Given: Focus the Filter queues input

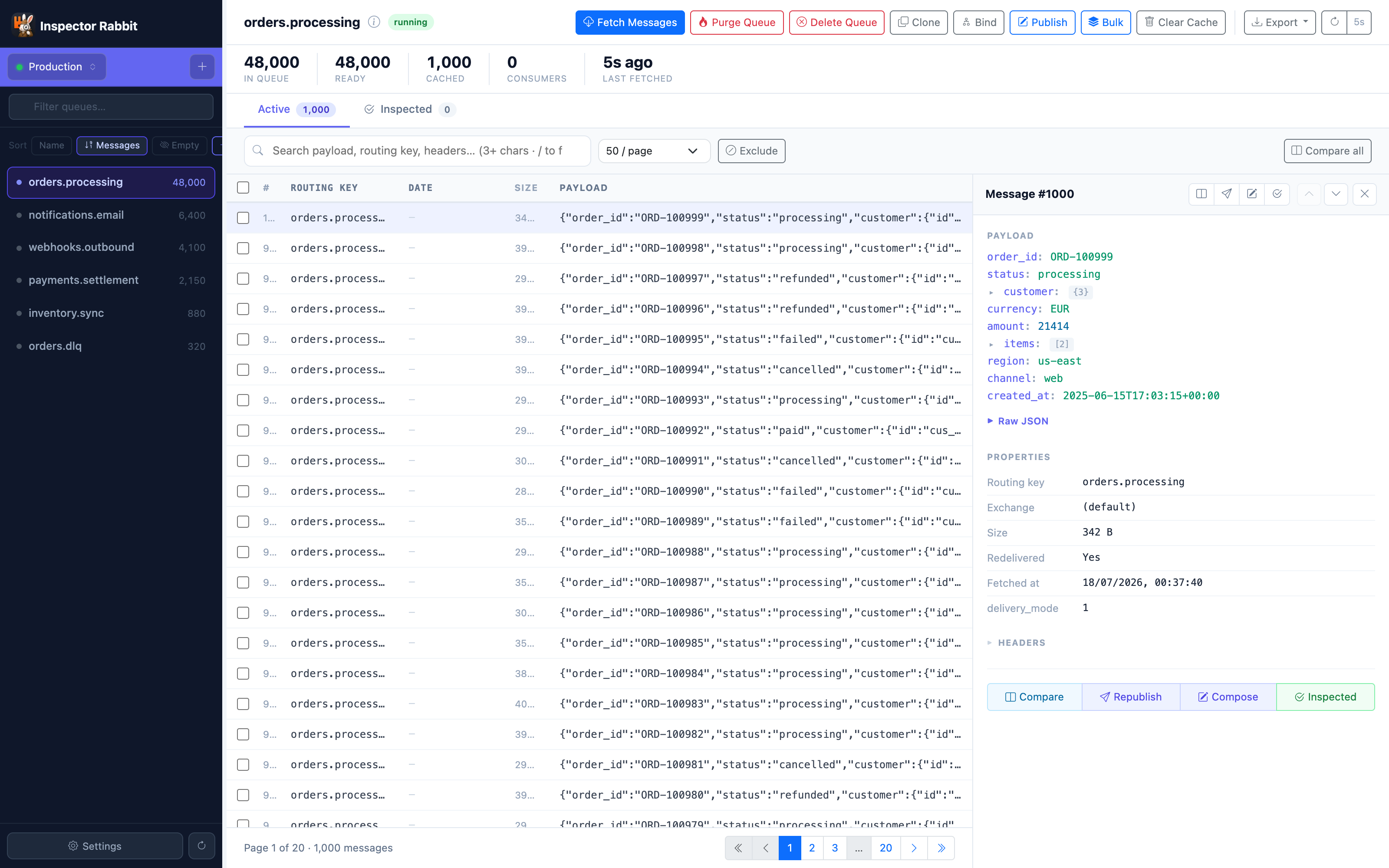Looking at the screenshot, I should pyautogui.click(x=111, y=107).
